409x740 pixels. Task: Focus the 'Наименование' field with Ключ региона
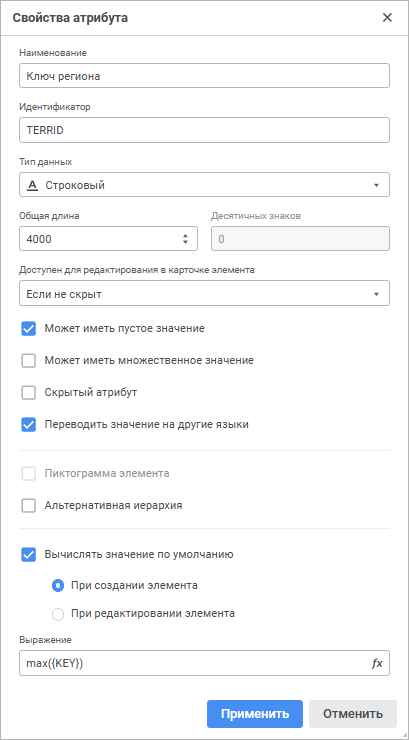tap(204, 76)
